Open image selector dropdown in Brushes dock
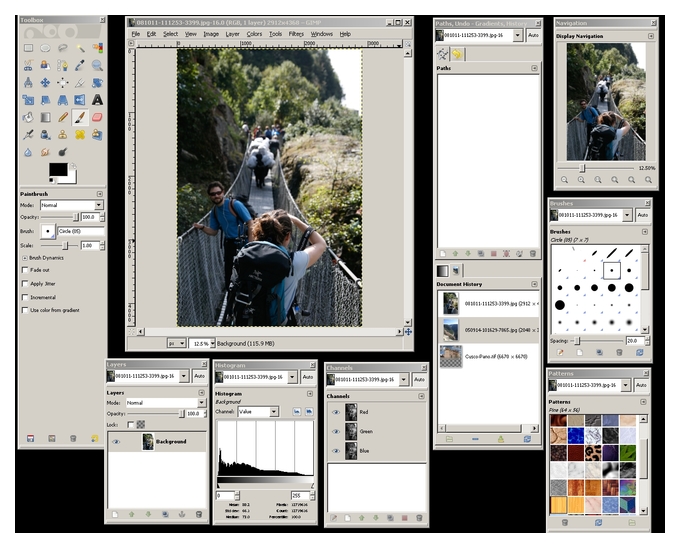This screenshot has height=548, width=680. [627, 215]
